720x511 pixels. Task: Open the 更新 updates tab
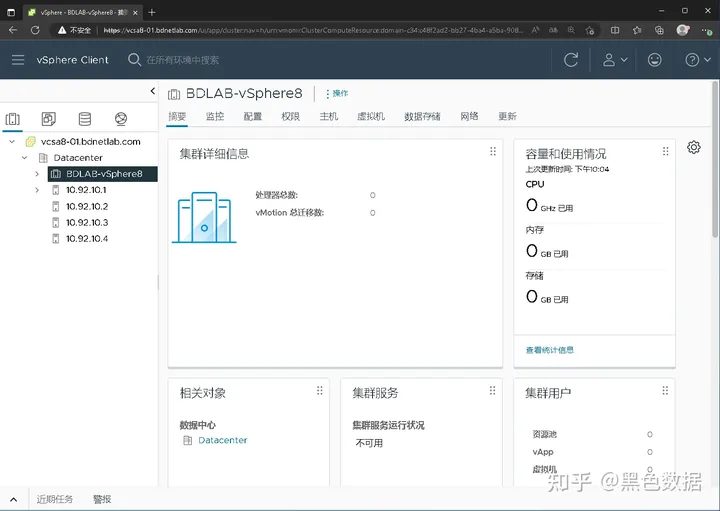[507, 116]
